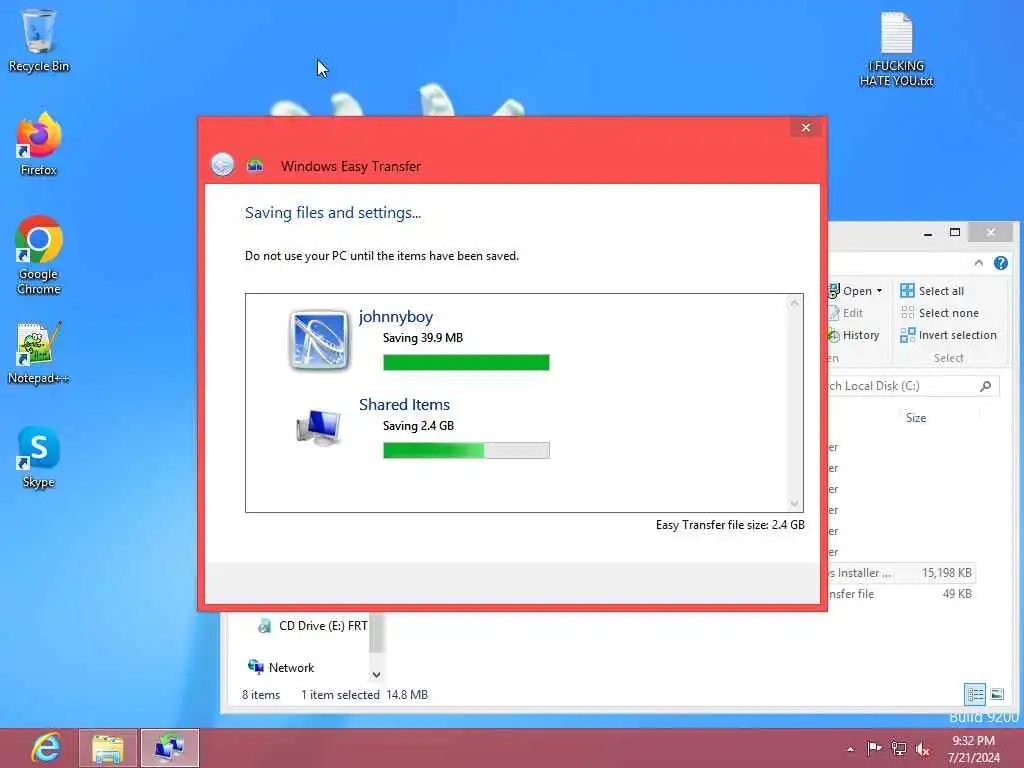Click the search magnifier icon in Explorer
Viewport: 1024px width, 768px height.
[x=985, y=386]
